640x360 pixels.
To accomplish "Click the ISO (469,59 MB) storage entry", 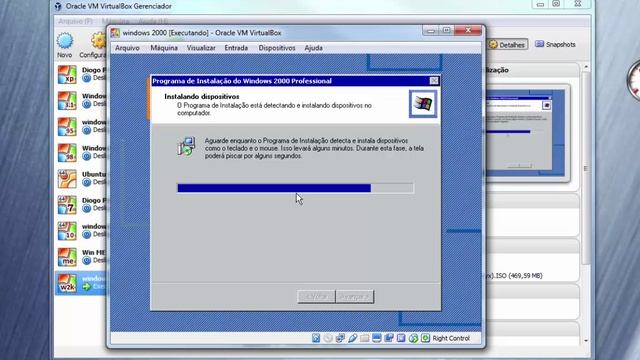I will click(x=513, y=276).
